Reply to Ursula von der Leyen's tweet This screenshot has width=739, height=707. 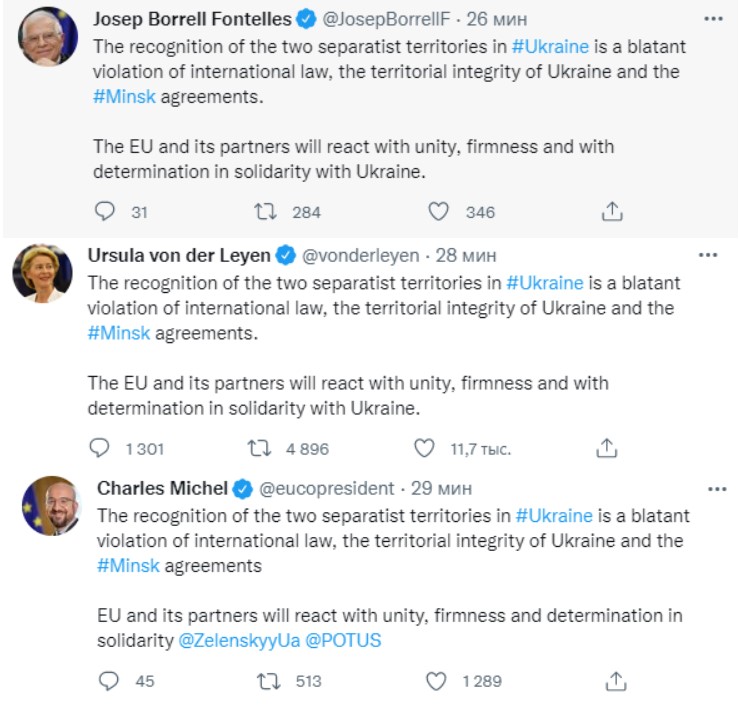(100, 448)
